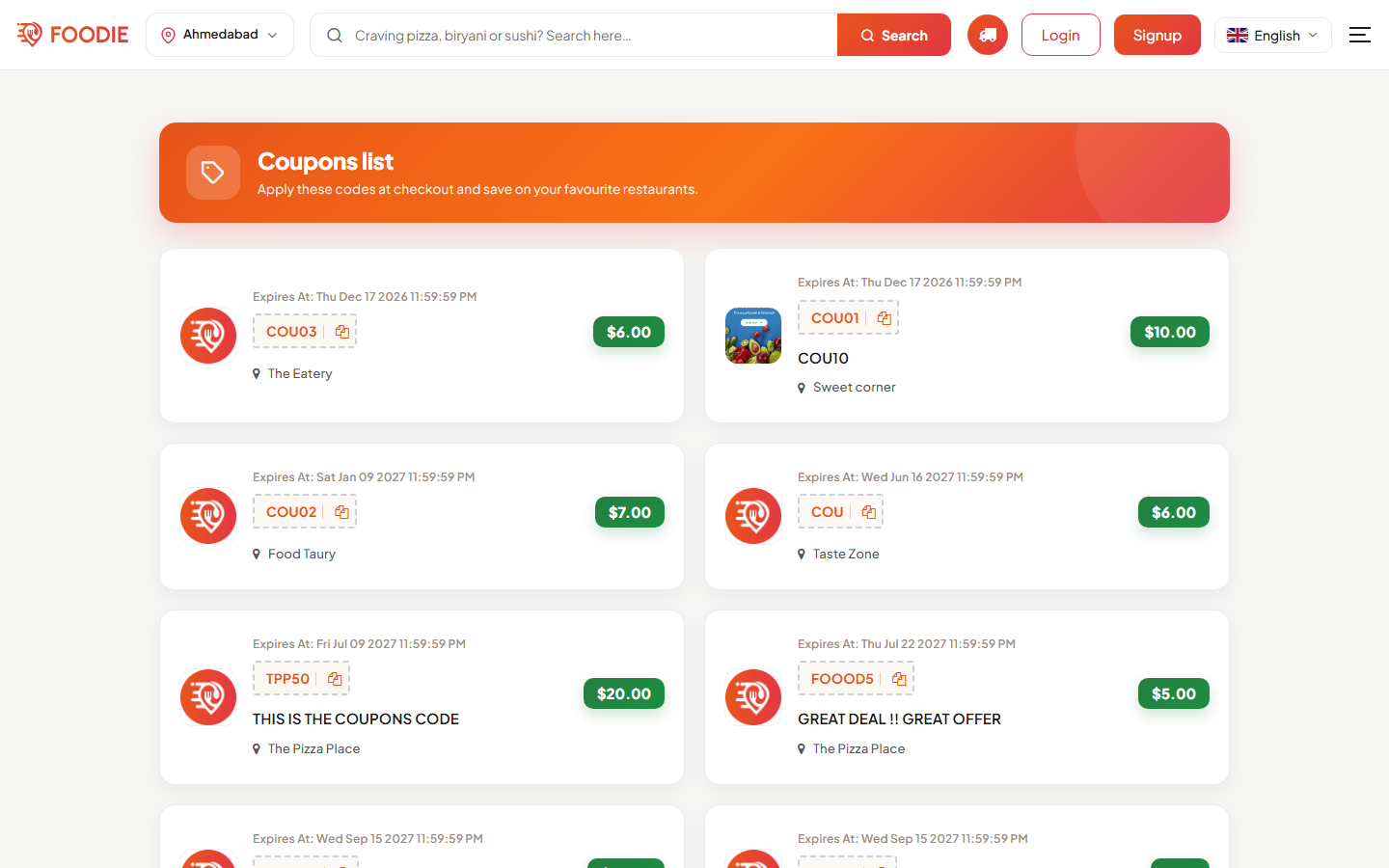The height and width of the screenshot is (868, 1389).
Task: Click THIS IS THE COUPONS CODE title
Action: pyautogui.click(x=356, y=719)
